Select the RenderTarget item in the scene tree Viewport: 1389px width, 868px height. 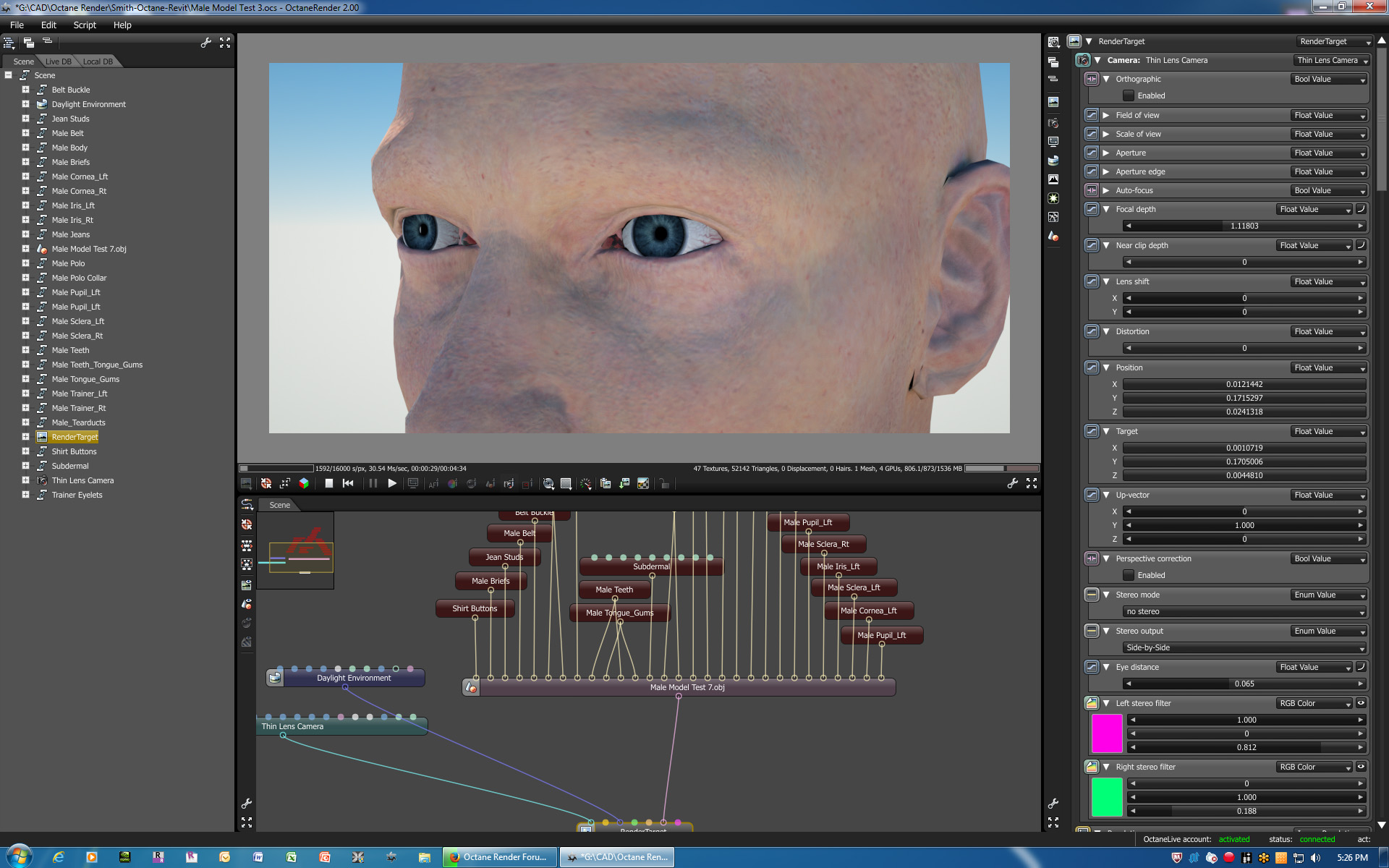[75, 437]
